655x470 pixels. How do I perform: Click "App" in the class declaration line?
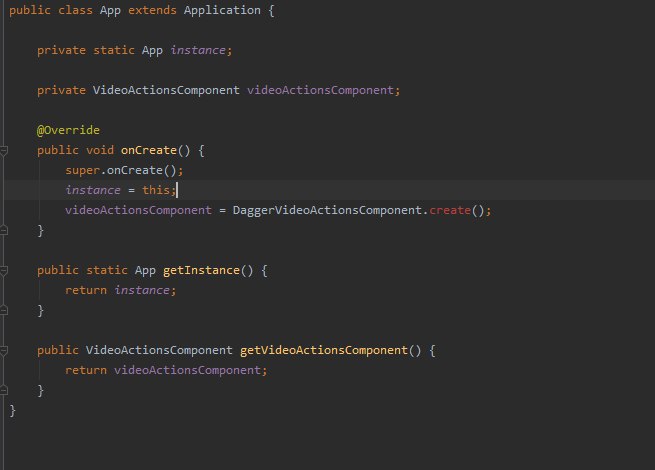tap(110, 10)
